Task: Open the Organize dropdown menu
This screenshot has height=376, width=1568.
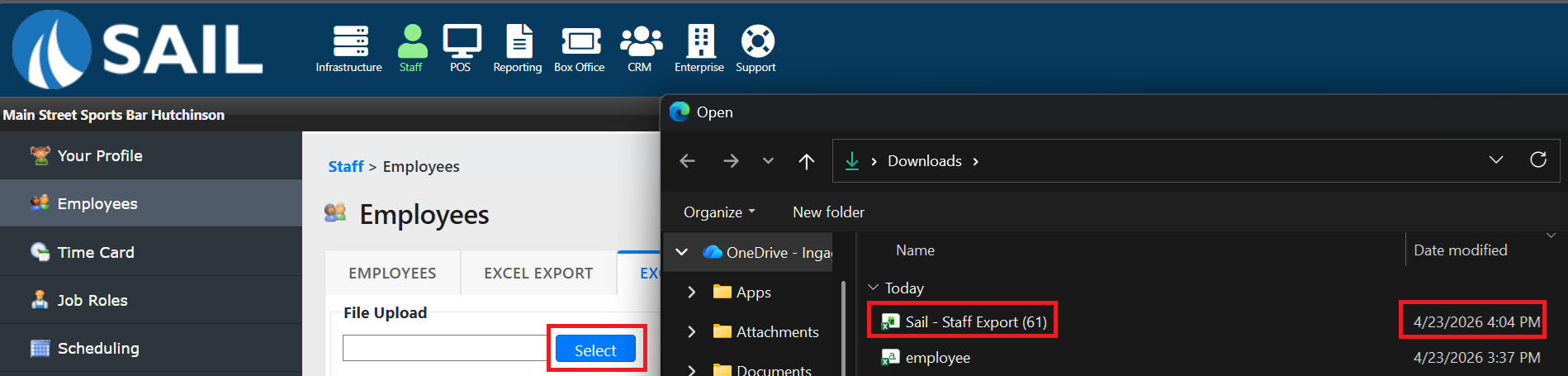Action: tap(718, 212)
